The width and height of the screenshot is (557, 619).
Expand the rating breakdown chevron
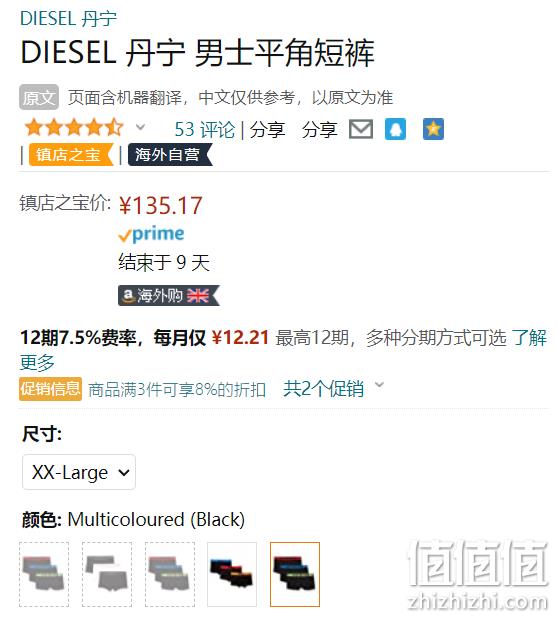click(141, 127)
